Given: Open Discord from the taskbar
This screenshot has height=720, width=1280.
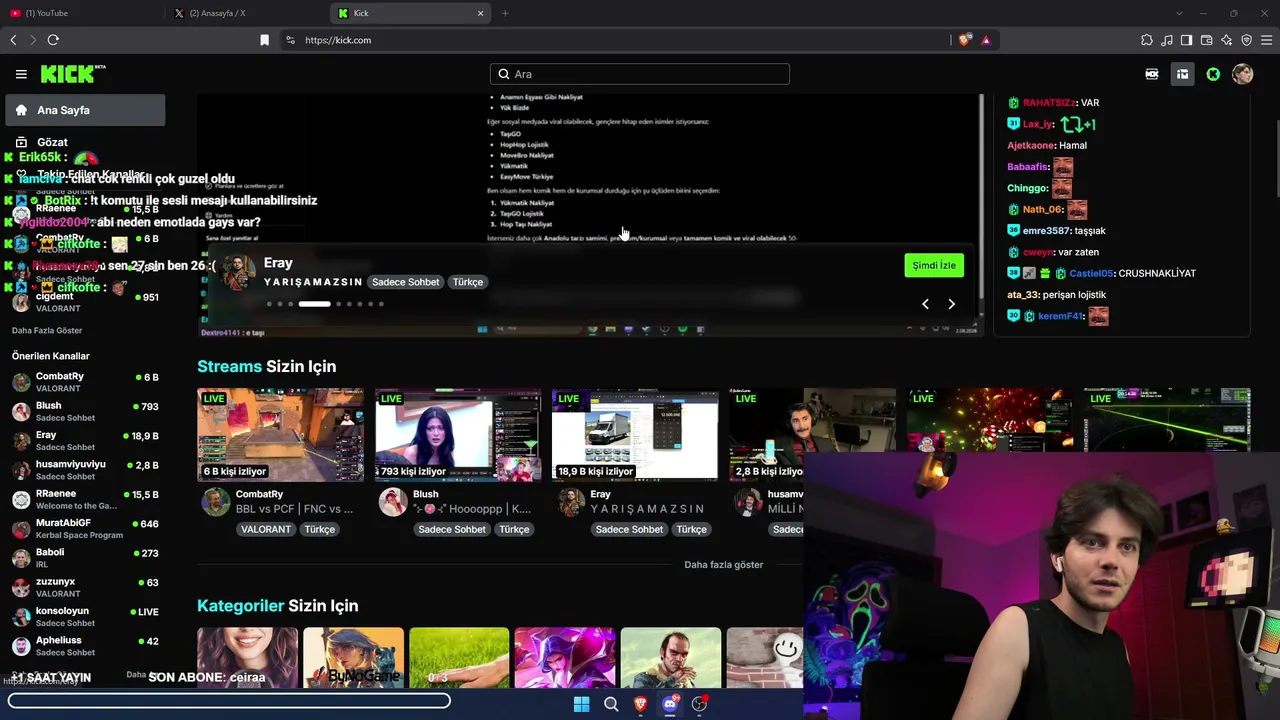Looking at the screenshot, I should click(670, 704).
